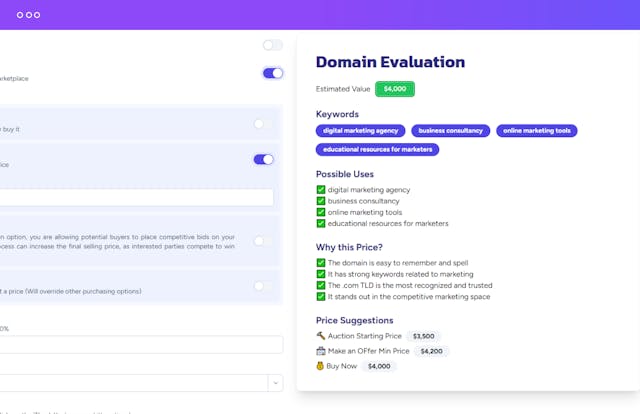Image resolution: width=640 pixels, height=414 pixels.
Task: Select the online marketing tools keyword tag
Action: [536, 131]
